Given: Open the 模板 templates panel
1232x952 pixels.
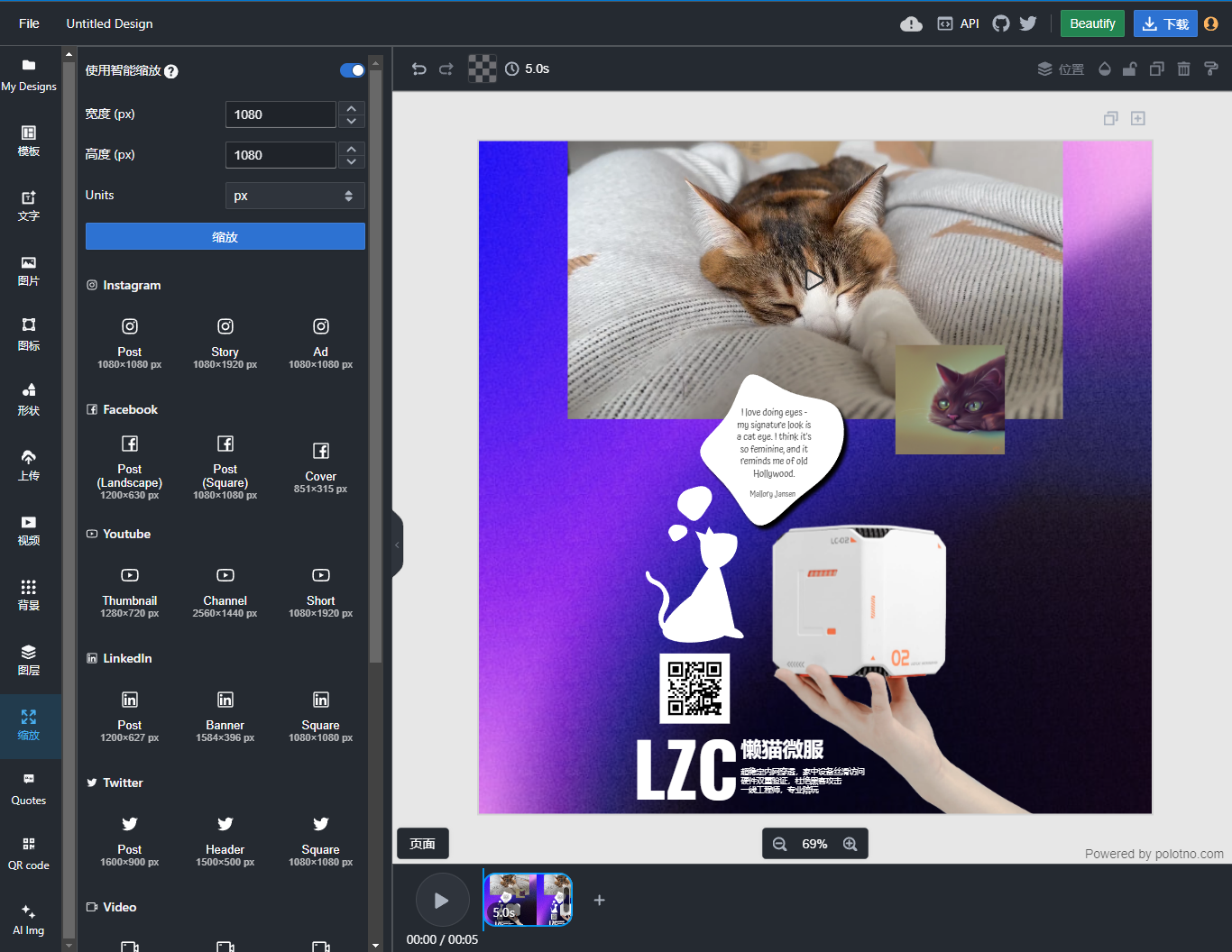Looking at the screenshot, I should [29, 141].
